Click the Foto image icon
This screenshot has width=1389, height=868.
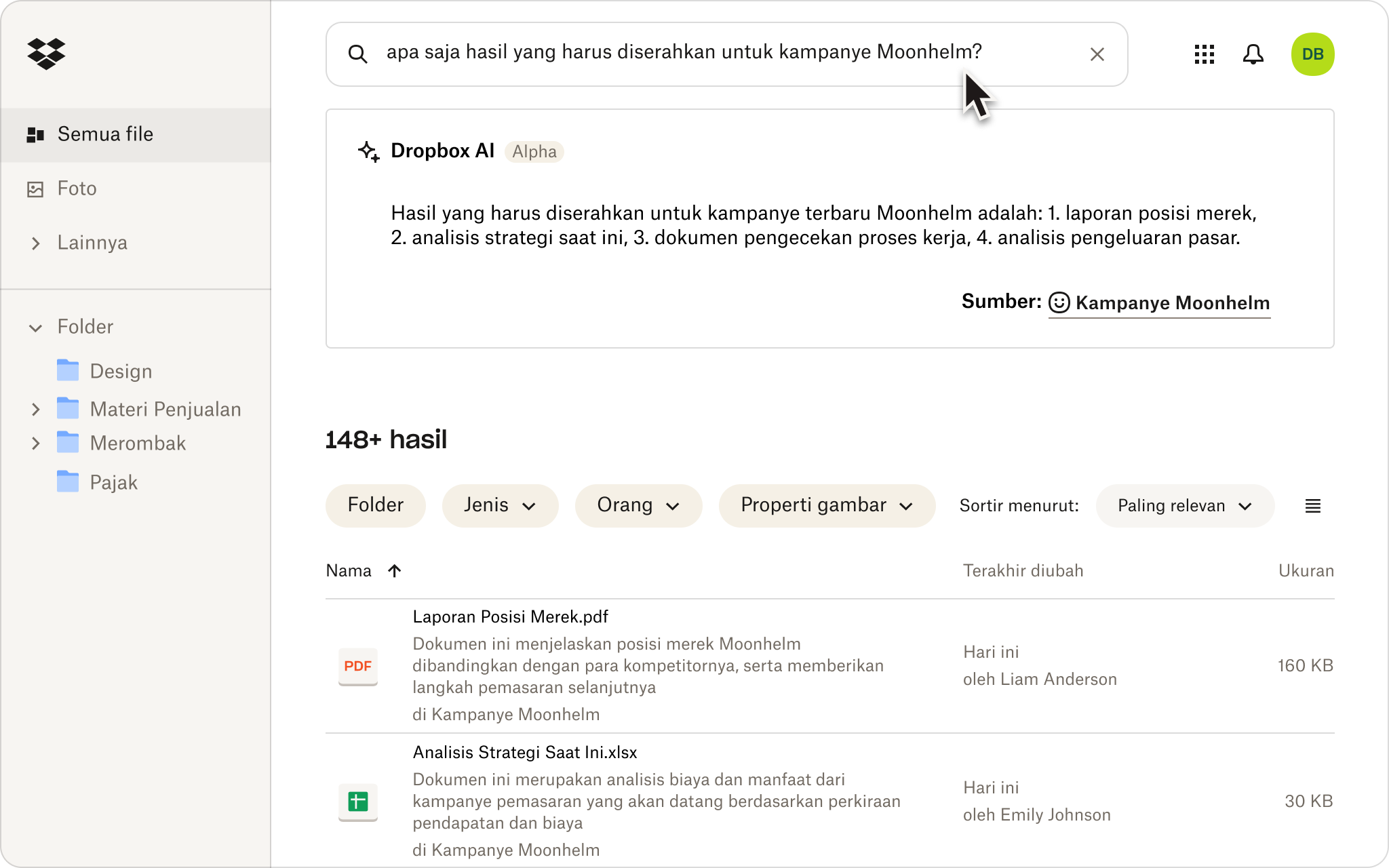35,189
